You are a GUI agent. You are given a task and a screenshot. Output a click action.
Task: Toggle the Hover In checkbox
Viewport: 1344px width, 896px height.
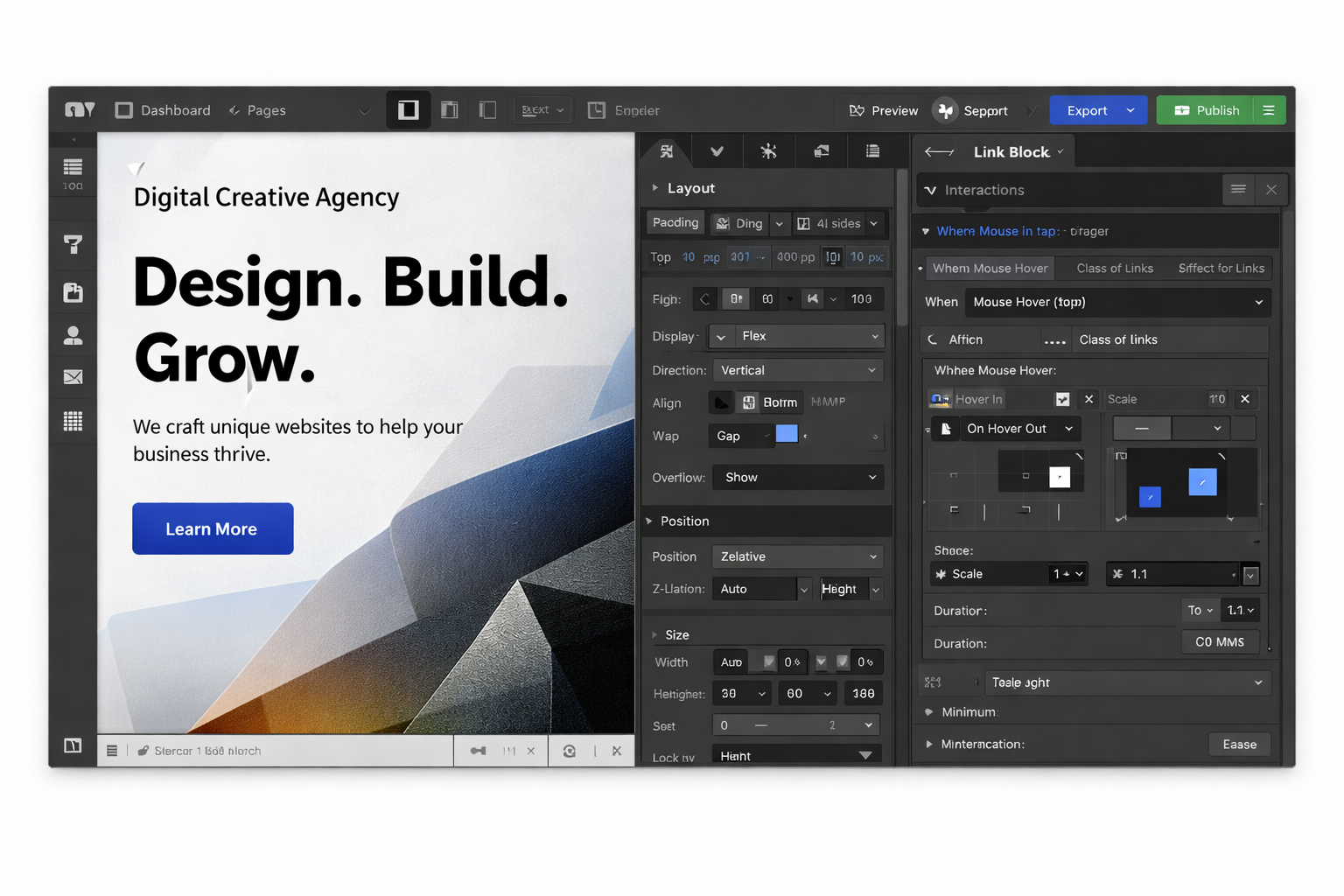(1063, 399)
